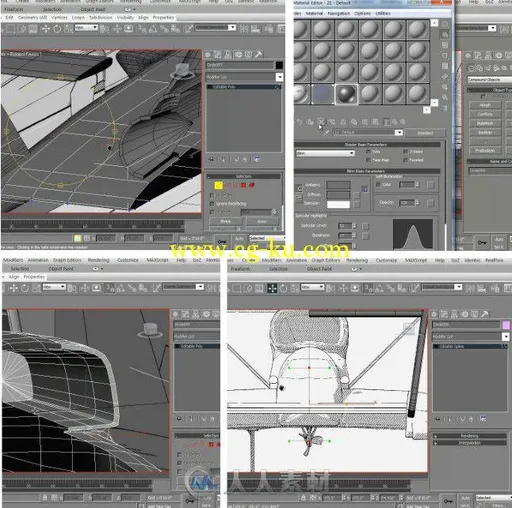512x508 pixels.
Task: Open View coordinate dropdown in wing viewport toolbar
Action: (x=86, y=27)
